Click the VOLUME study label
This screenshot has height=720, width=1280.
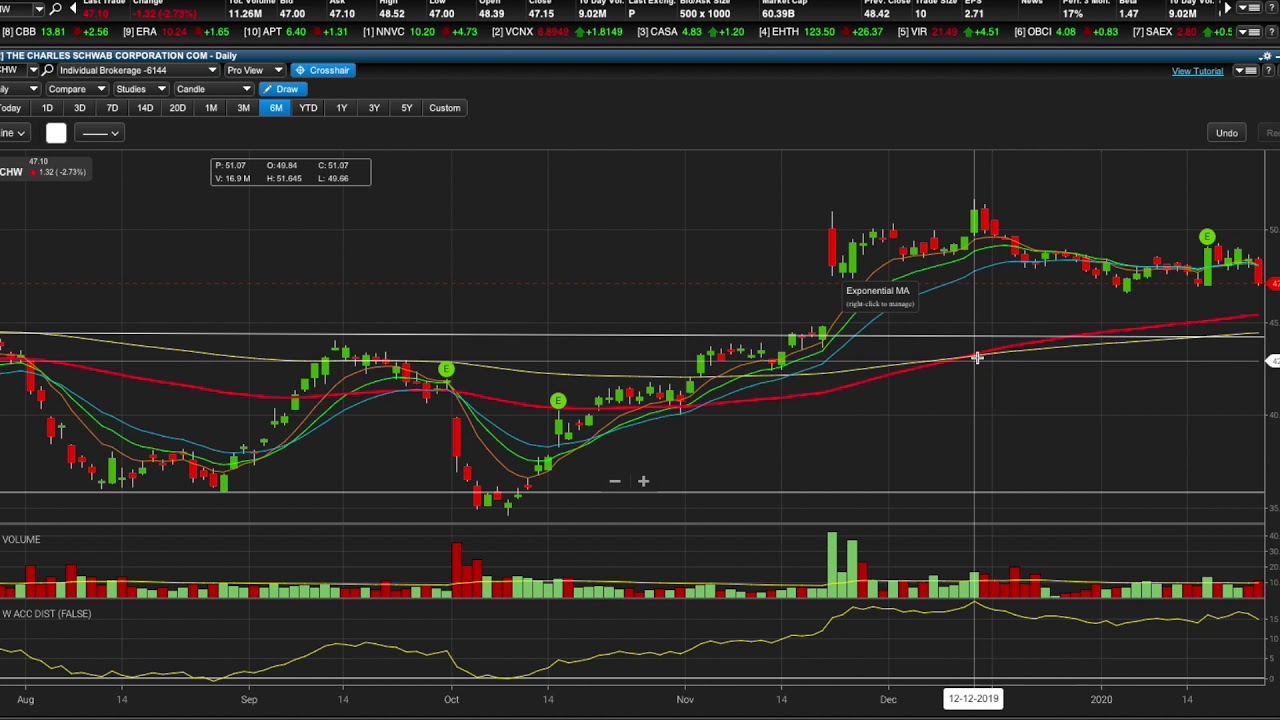point(21,540)
